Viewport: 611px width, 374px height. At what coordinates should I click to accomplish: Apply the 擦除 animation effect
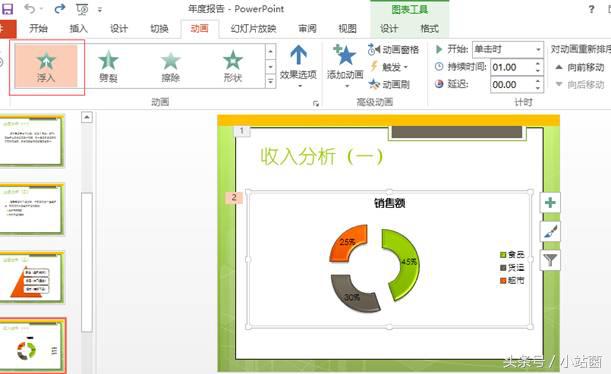tap(171, 66)
